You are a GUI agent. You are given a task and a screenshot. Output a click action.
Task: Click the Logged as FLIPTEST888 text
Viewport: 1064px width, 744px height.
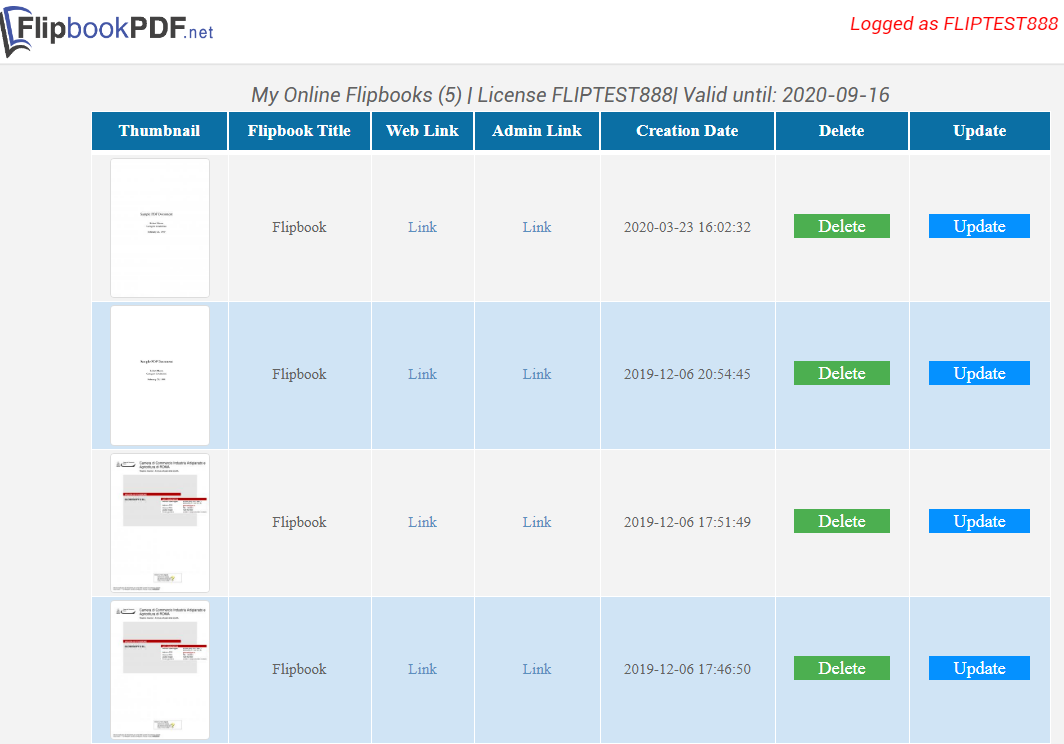(x=953, y=24)
